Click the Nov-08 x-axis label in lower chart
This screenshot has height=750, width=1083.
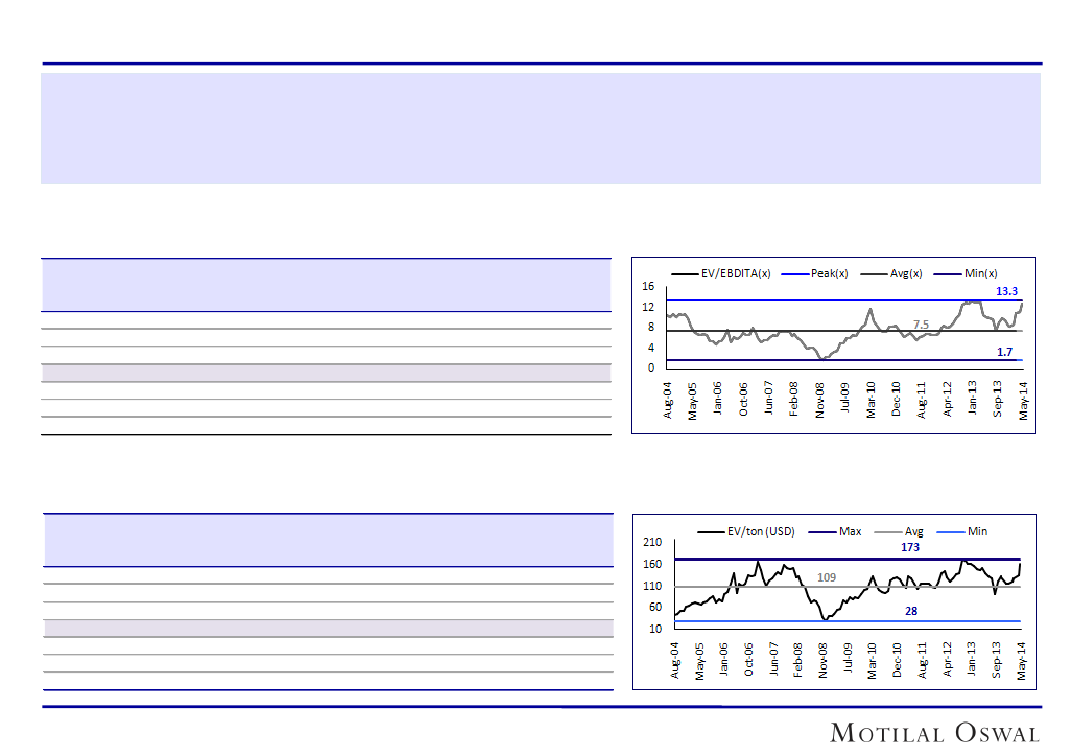(x=823, y=659)
